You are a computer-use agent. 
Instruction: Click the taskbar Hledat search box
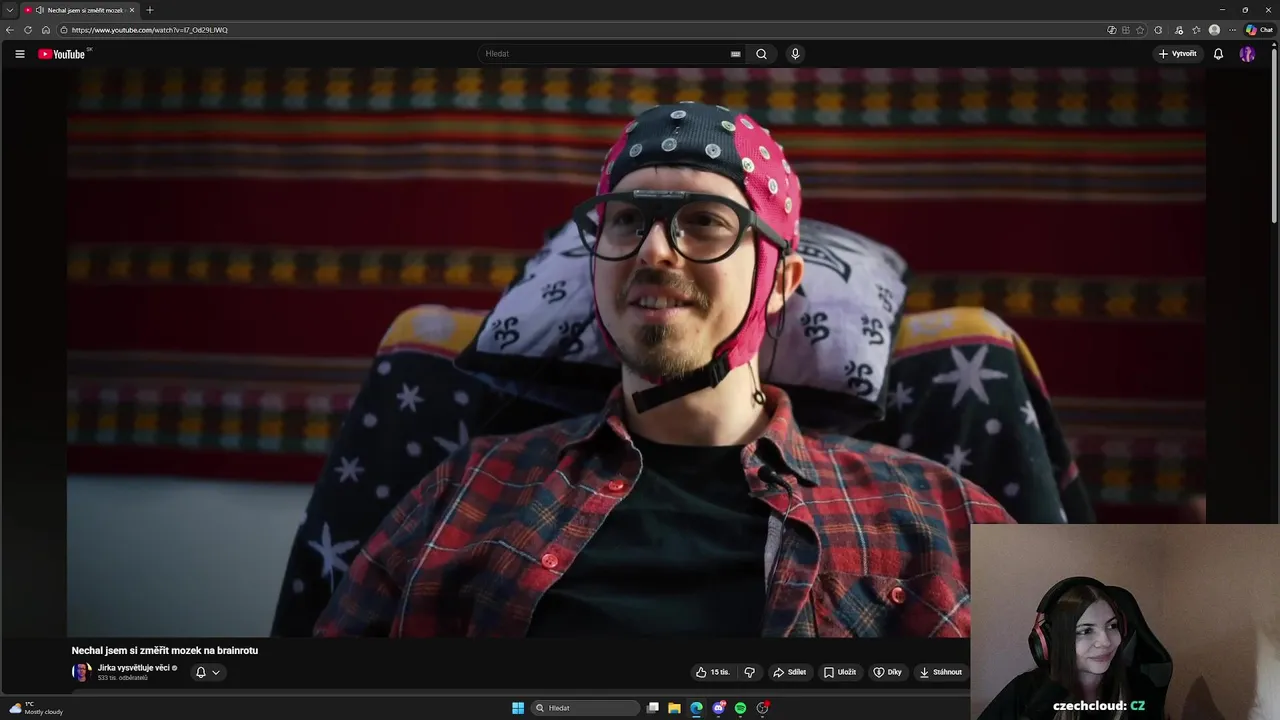pos(586,708)
